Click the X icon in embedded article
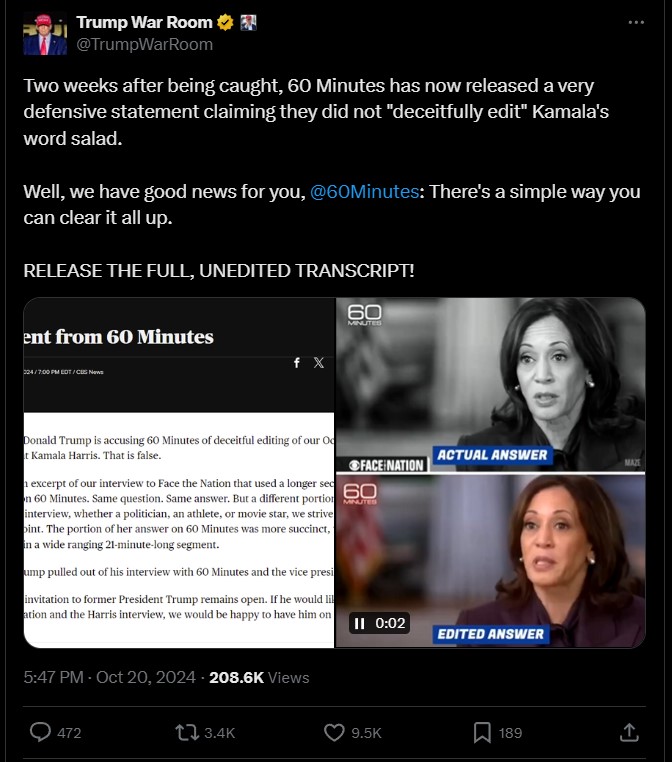This screenshot has width=672, height=762. 319,363
